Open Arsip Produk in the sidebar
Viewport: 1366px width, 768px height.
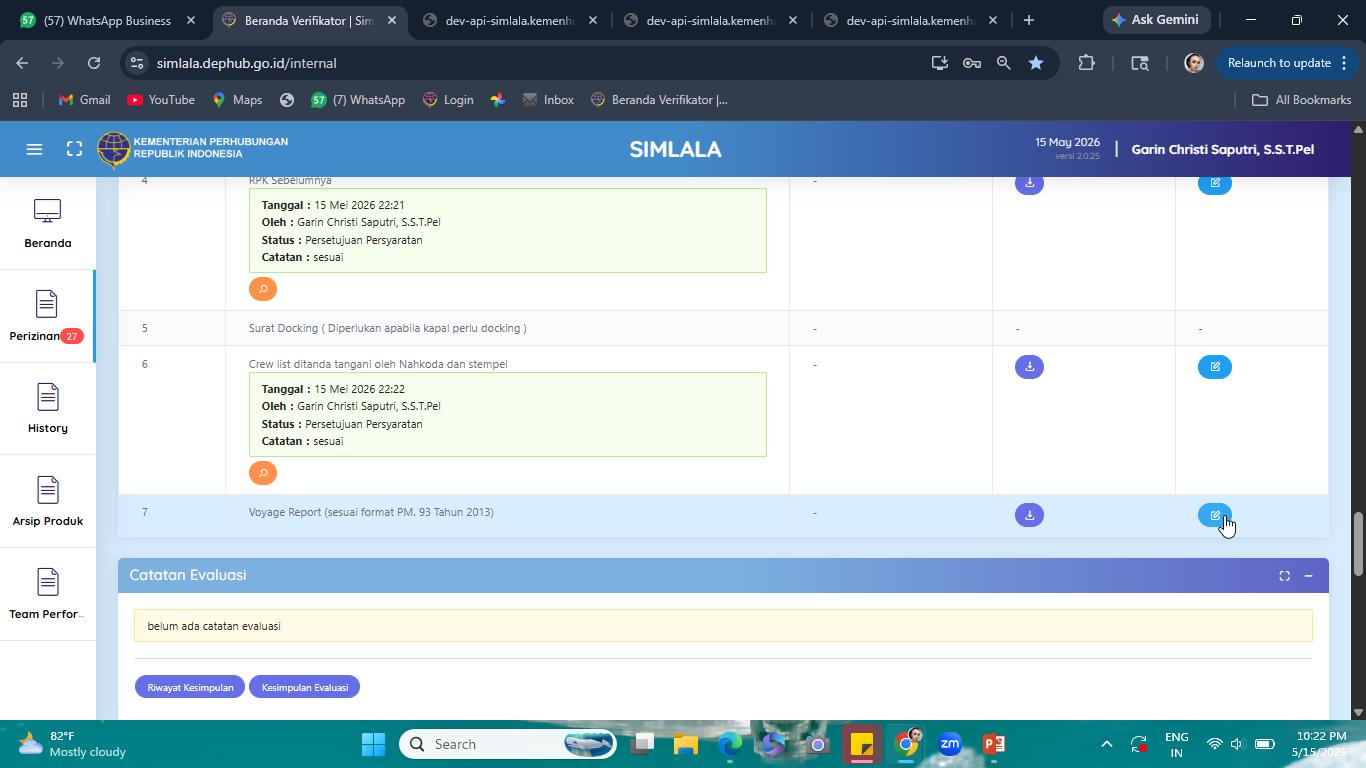click(47, 502)
